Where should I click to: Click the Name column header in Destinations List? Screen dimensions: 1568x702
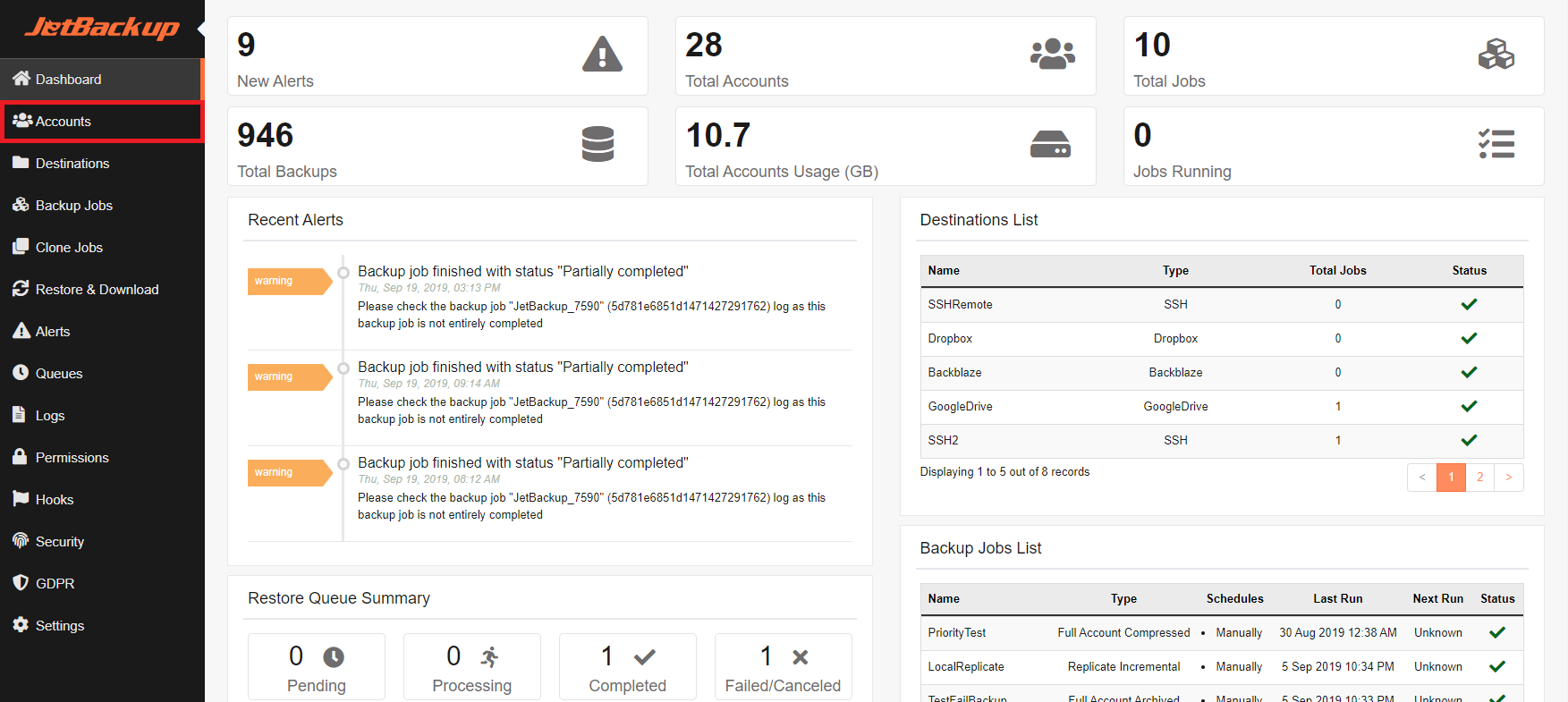pos(944,270)
